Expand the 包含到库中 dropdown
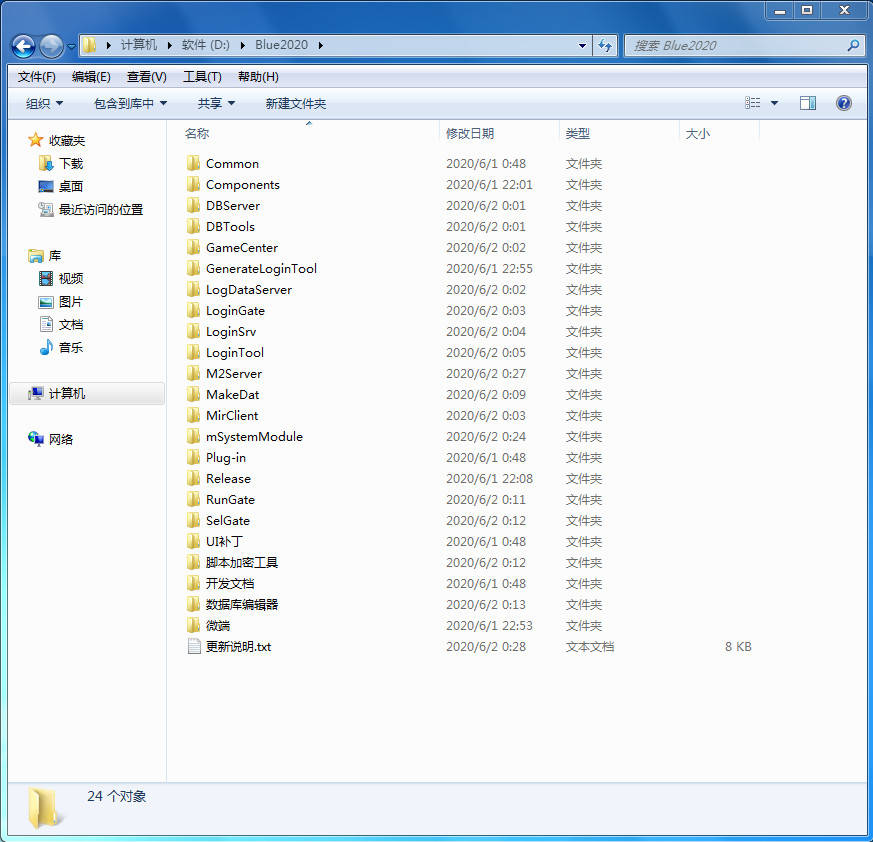 click(x=130, y=104)
